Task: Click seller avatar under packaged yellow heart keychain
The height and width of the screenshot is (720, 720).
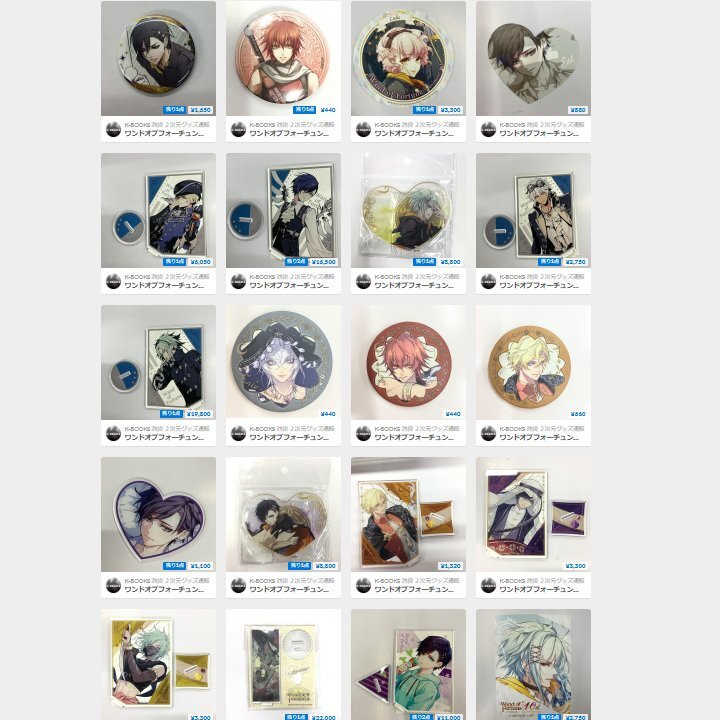Action: (x=363, y=281)
